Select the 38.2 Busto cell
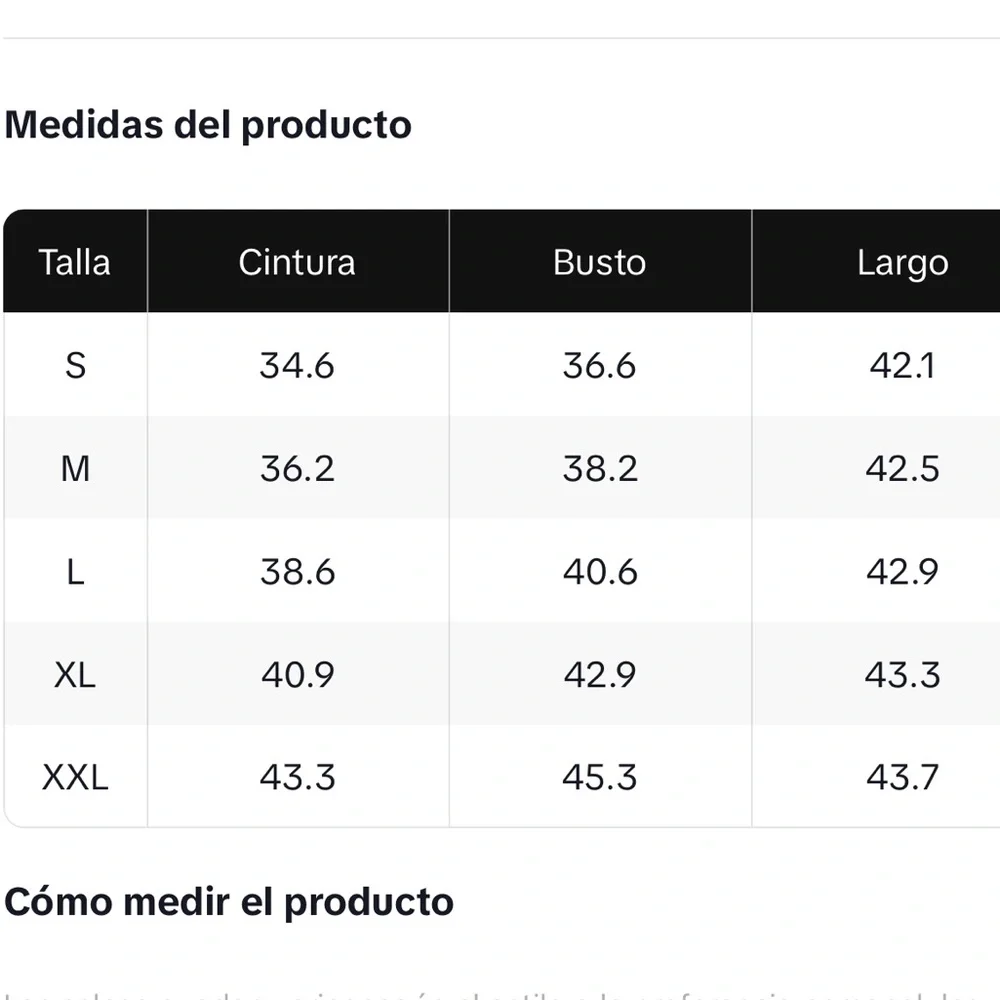The height and width of the screenshot is (1000, 1000). (599, 469)
